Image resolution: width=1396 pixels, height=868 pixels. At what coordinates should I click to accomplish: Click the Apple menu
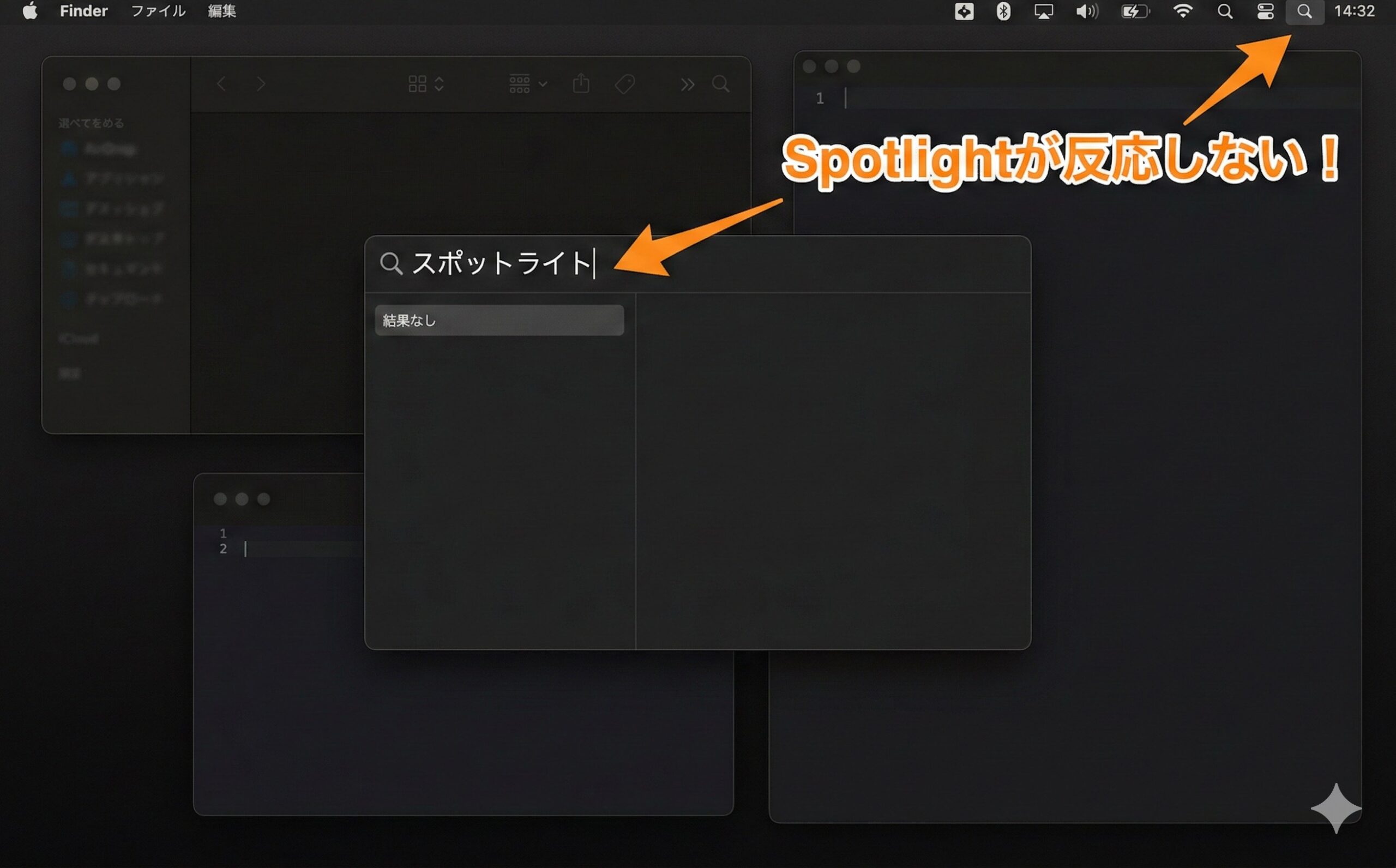click(x=30, y=11)
